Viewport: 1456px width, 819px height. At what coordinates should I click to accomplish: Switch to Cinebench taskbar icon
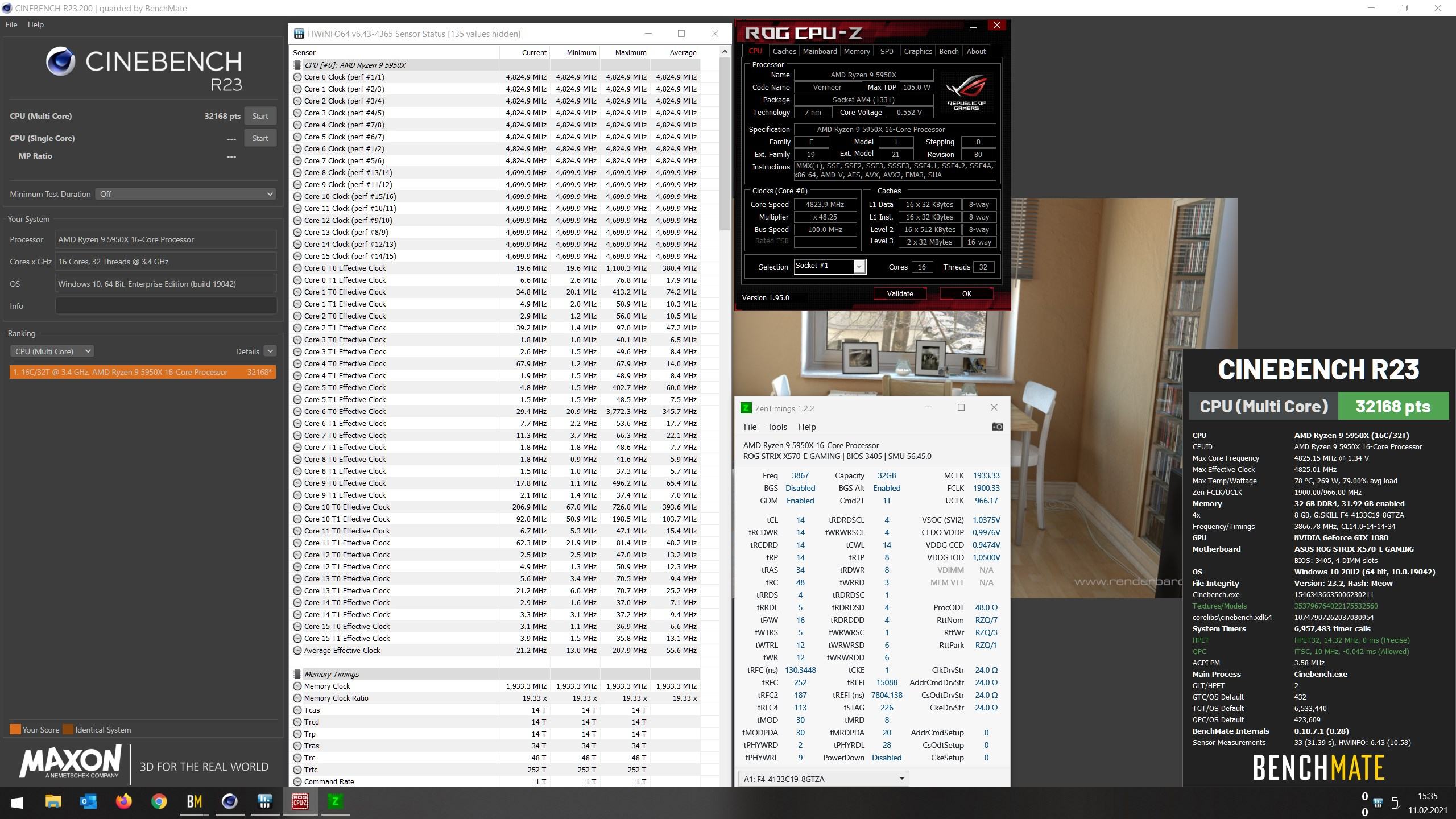click(229, 802)
